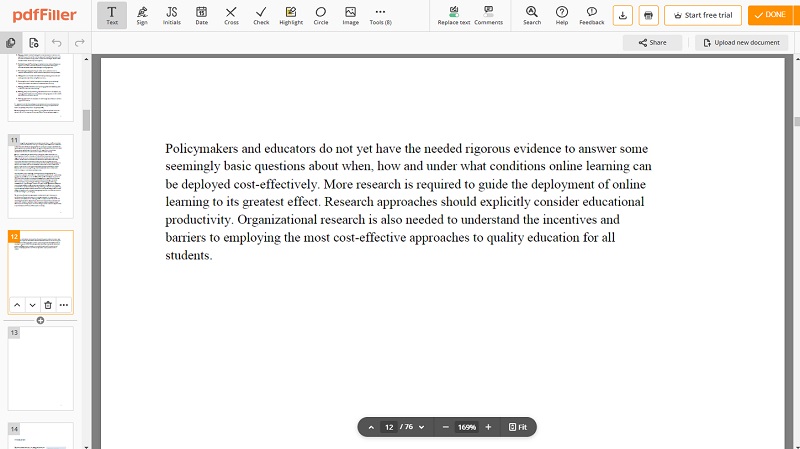Select the Highlight tool
The width and height of the screenshot is (800, 449).
(x=291, y=15)
